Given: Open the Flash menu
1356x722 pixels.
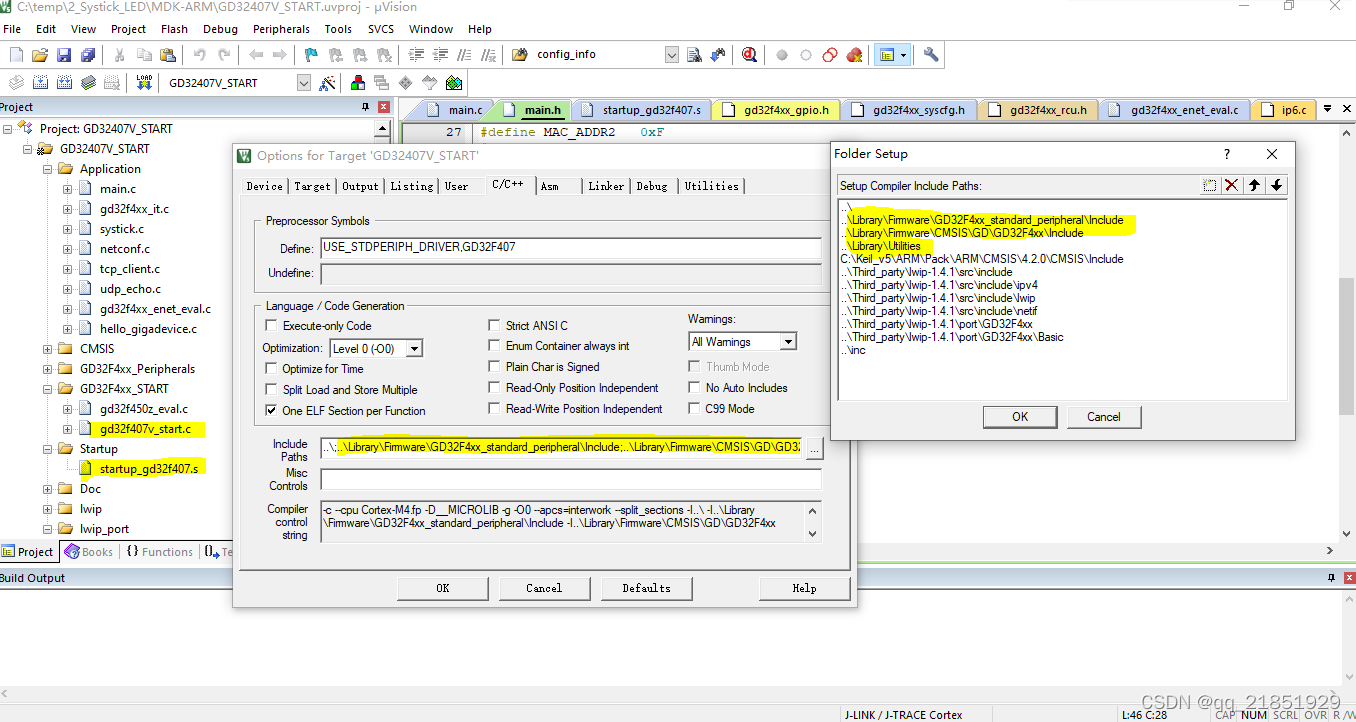Looking at the screenshot, I should pos(174,29).
